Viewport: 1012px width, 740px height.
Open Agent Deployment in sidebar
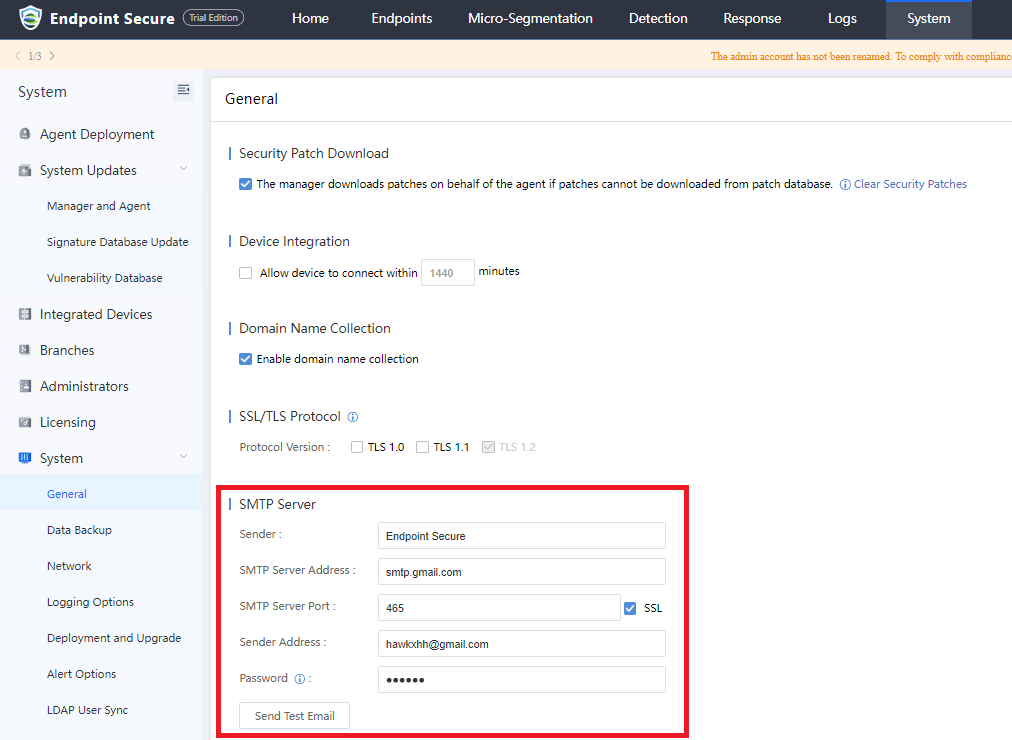pyautogui.click(x=97, y=134)
